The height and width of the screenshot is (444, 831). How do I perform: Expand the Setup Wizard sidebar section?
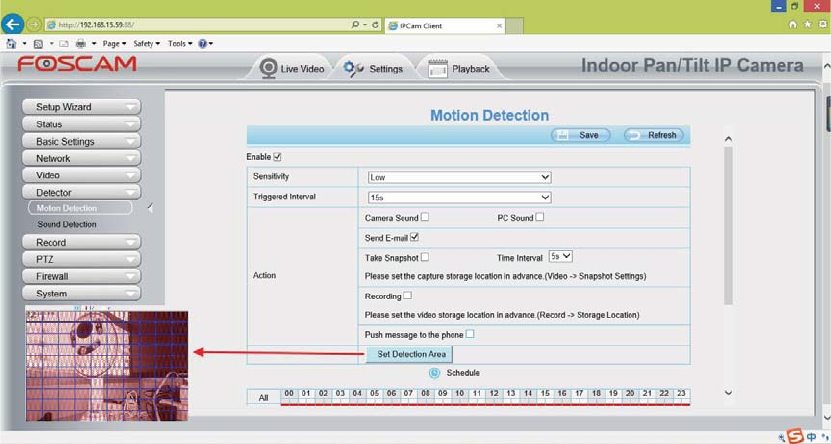81,106
